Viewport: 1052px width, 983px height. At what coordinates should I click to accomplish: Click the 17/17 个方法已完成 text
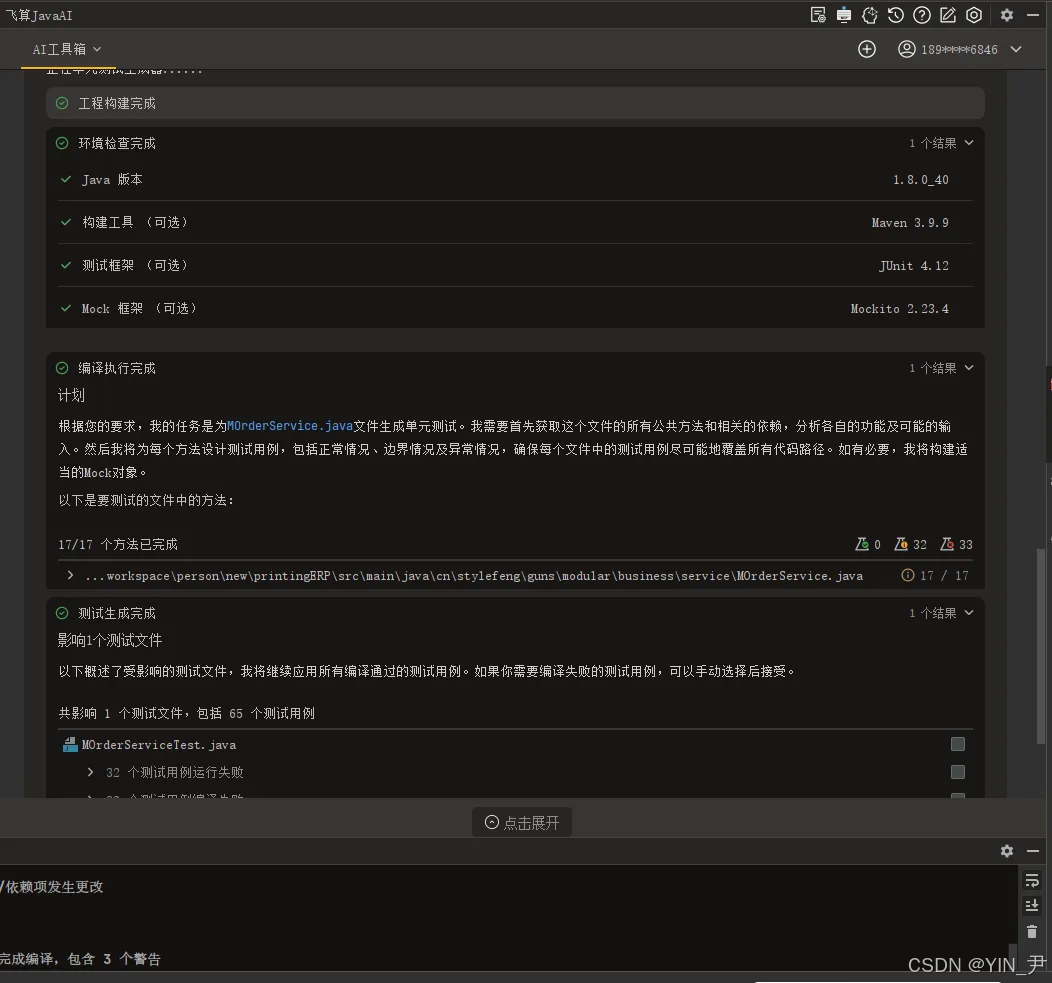[x=118, y=544]
